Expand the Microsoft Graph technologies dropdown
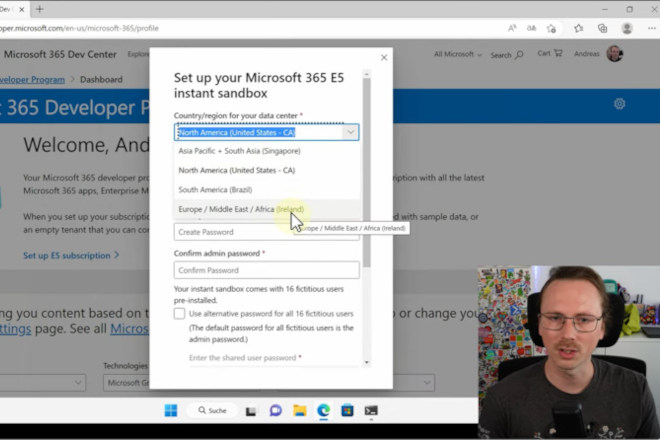The height and width of the screenshot is (440, 660). [126, 383]
